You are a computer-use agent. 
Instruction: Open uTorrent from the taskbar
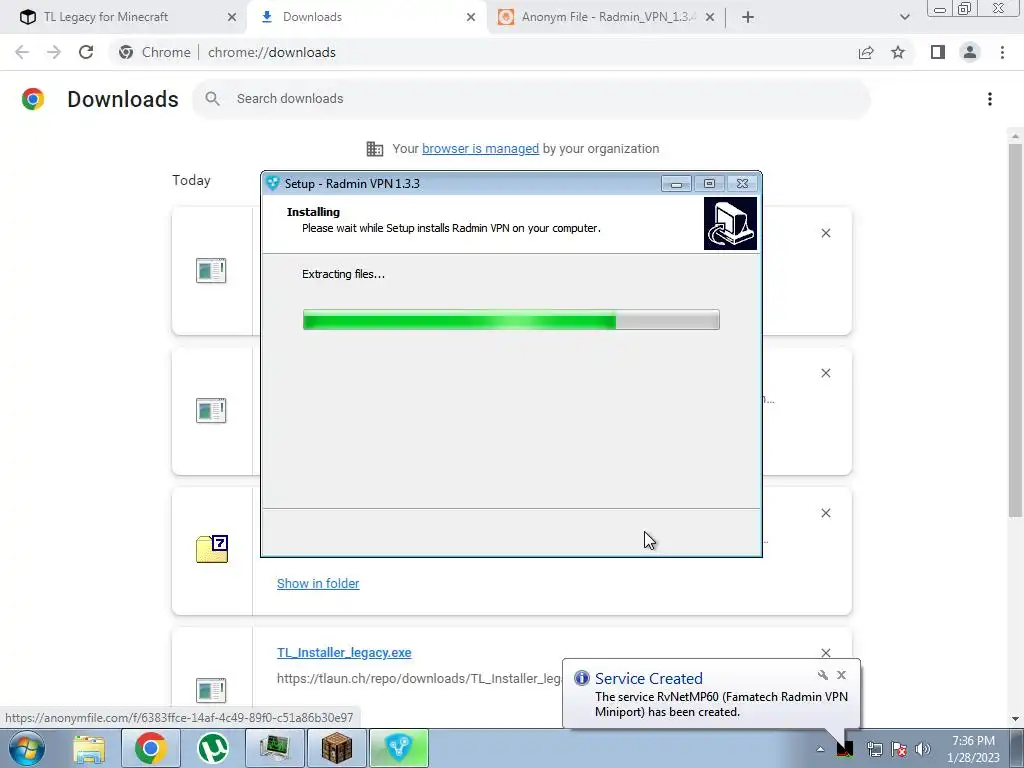click(213, 748)
